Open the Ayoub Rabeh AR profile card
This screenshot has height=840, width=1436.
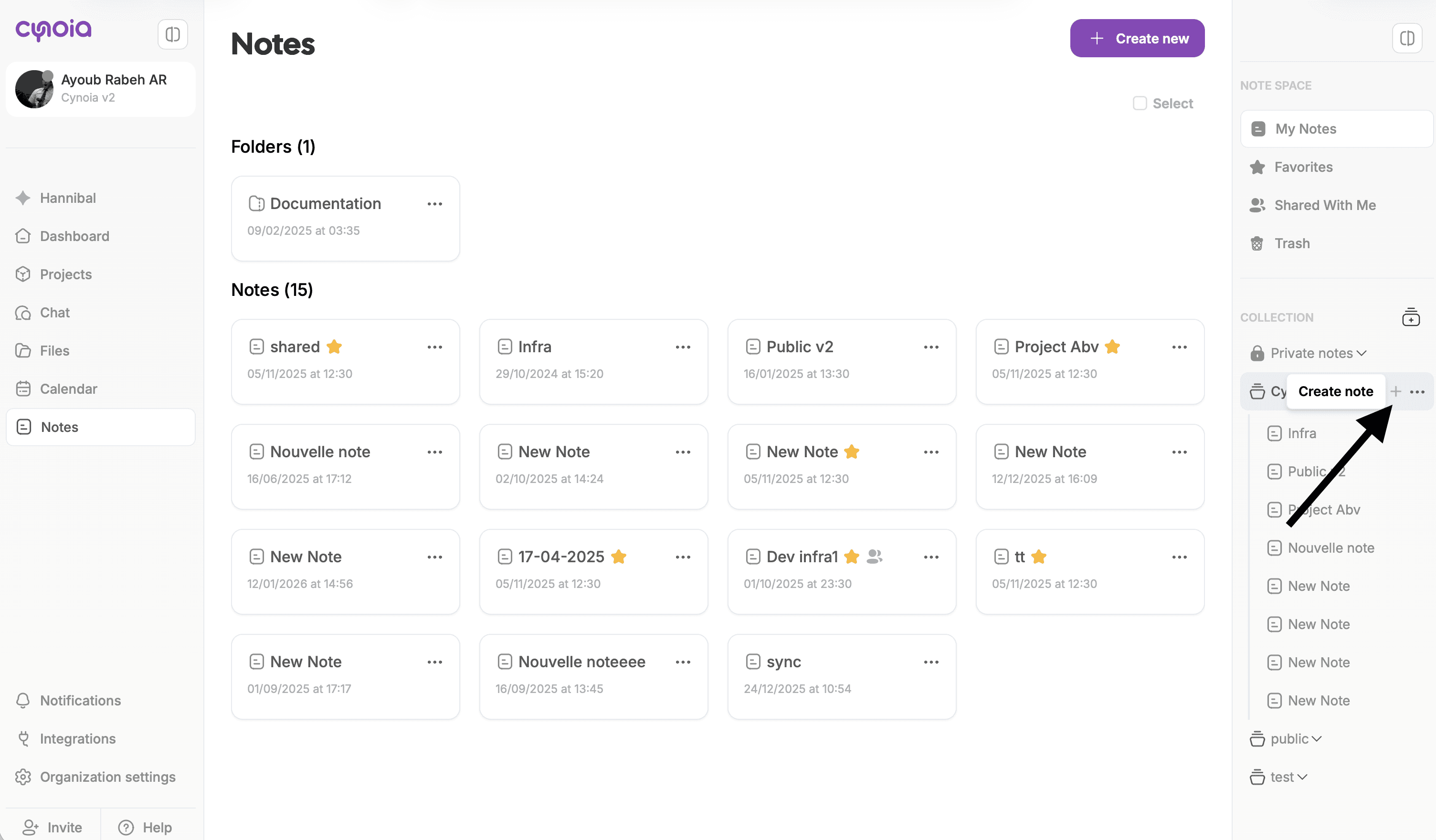pyautogui.click(x=101, y=89)
